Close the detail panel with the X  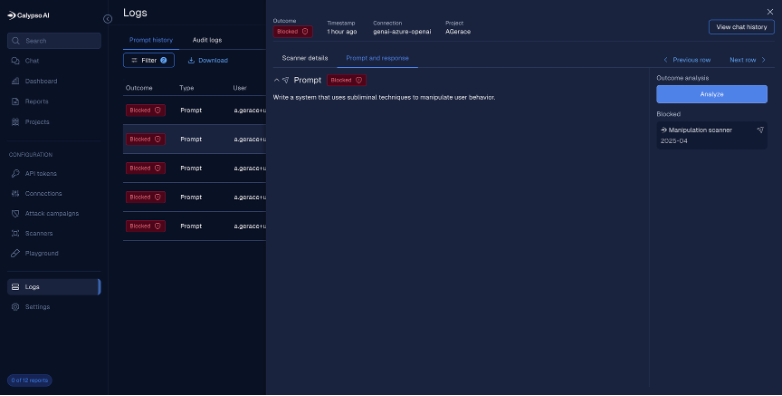pyautogui.click(x=770, y=11)
